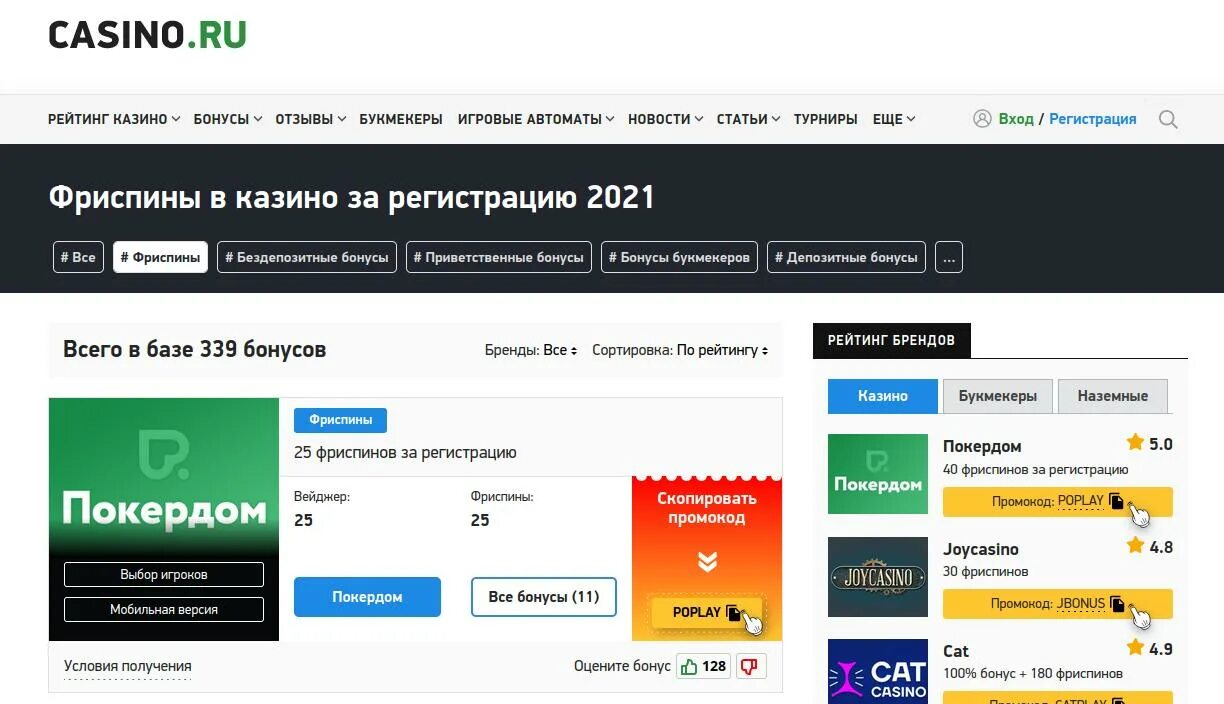Click Выбор игроков badge
This screenshot has height=704, width=1224.
pos(164,575)
